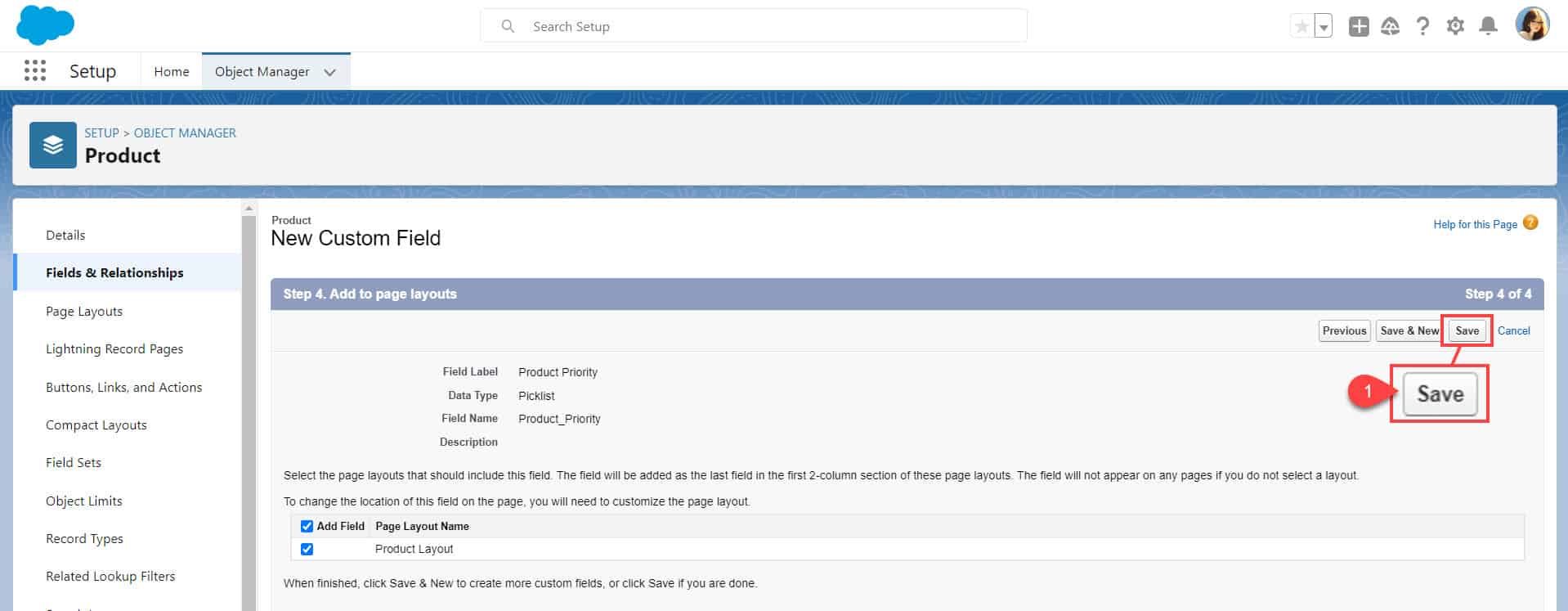Open the favorites list dropdown arrow
The width and height of the screenshot is (1568, 611).
point(1324,26)
